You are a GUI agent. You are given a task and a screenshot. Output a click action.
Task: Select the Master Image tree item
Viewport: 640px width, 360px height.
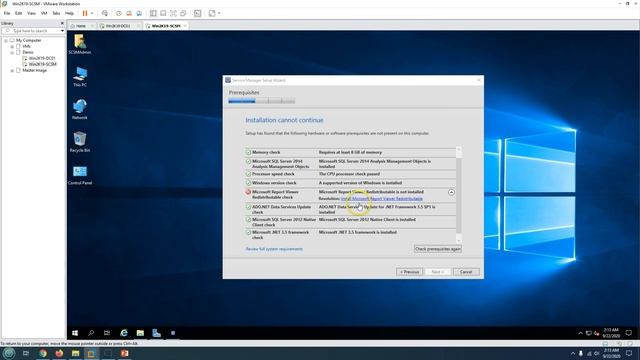coord(34,71)
